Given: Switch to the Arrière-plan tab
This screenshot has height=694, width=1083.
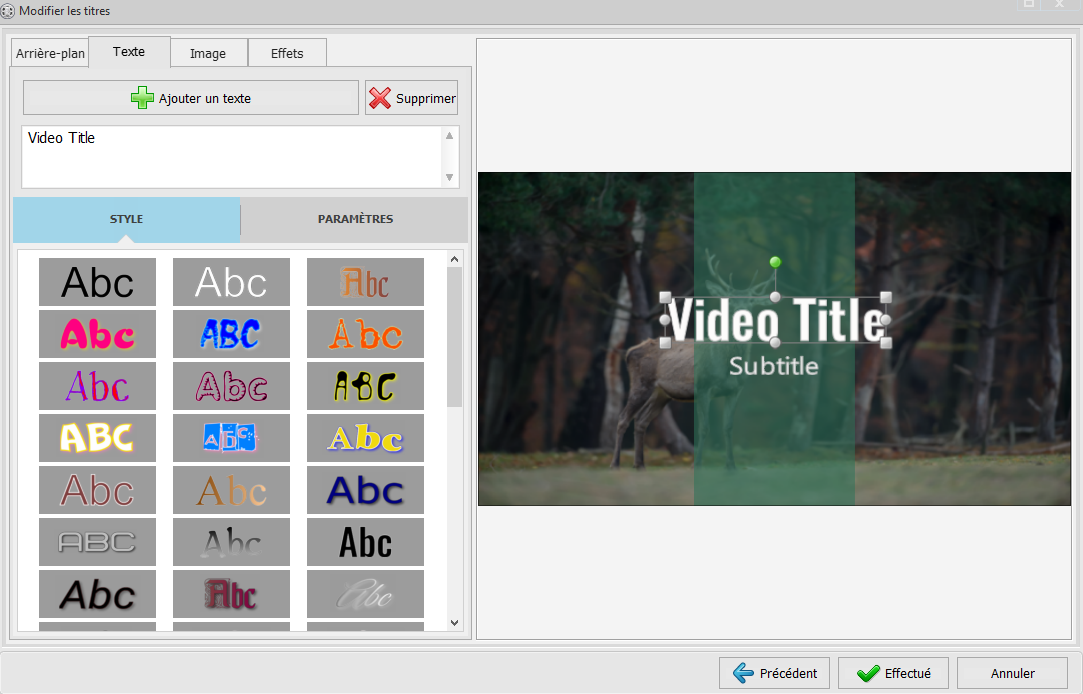Looking at the screenshot, I should click(x=50, y=53).
